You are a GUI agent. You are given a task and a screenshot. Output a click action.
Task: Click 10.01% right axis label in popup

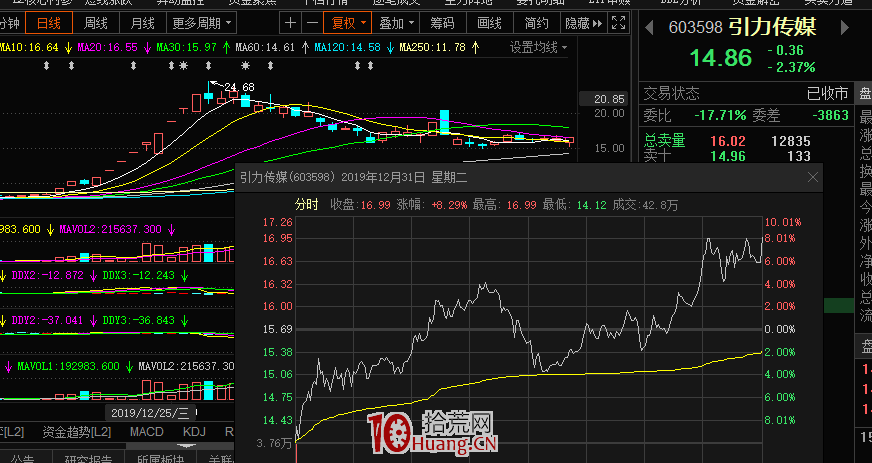(783, 222)
